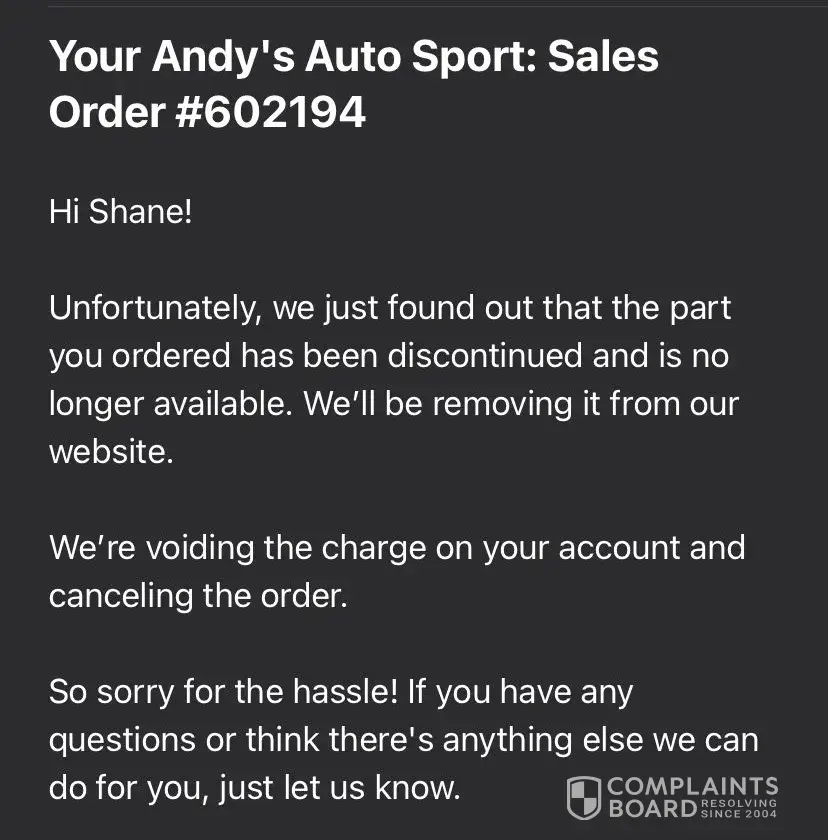
Task: Click the "canceling the order." text
Action: (198, 595)
